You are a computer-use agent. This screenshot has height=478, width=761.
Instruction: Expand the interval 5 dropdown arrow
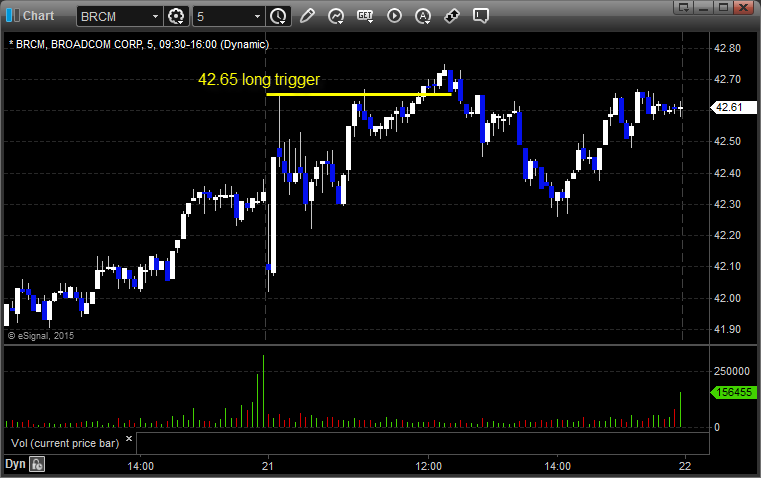click(x=257, y=16)
